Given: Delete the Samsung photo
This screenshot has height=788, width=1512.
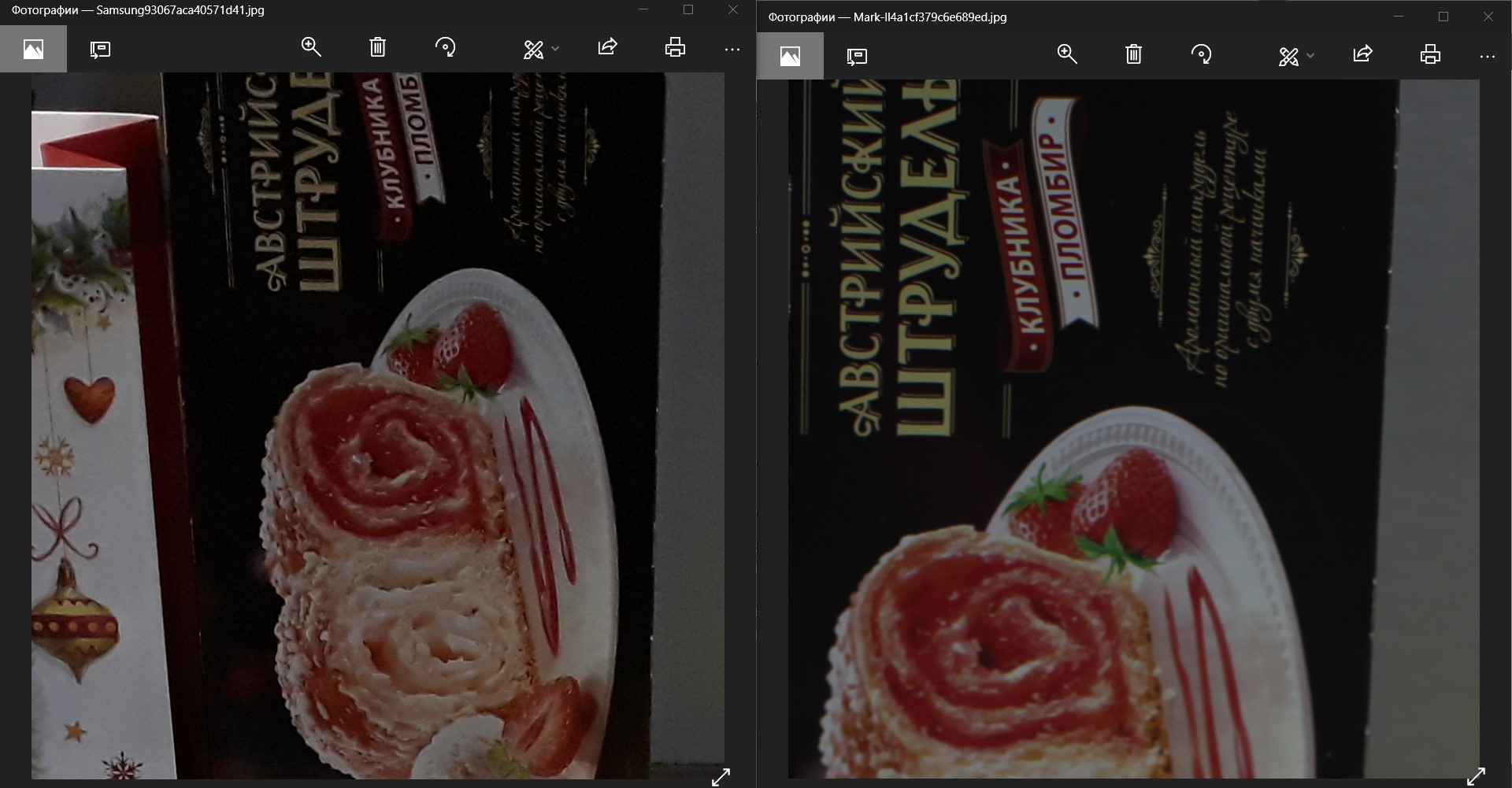Looking at the screenshot, I should tap(378, 47).
